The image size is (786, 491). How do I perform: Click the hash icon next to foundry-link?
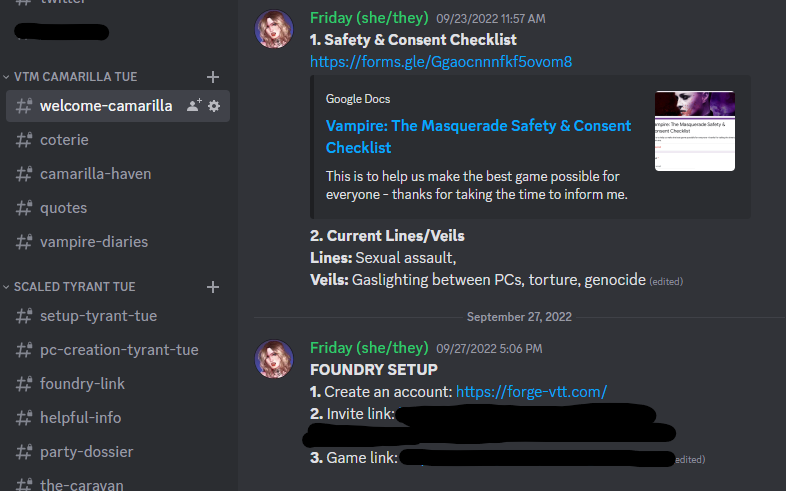click(24, 384)
